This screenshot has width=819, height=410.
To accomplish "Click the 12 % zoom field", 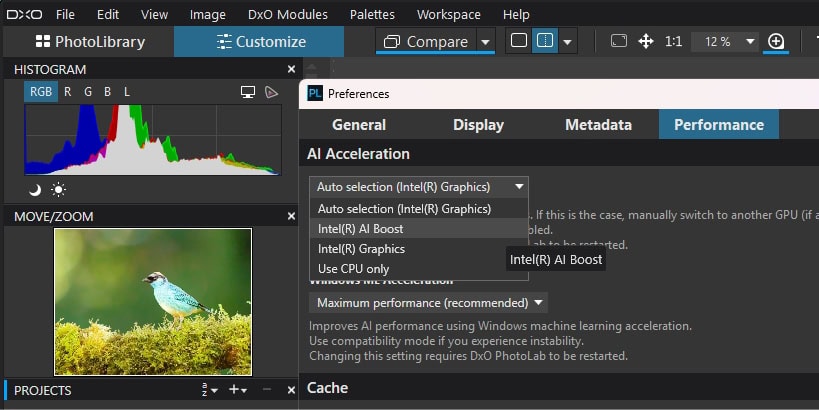I will click(x=718, y=41).
